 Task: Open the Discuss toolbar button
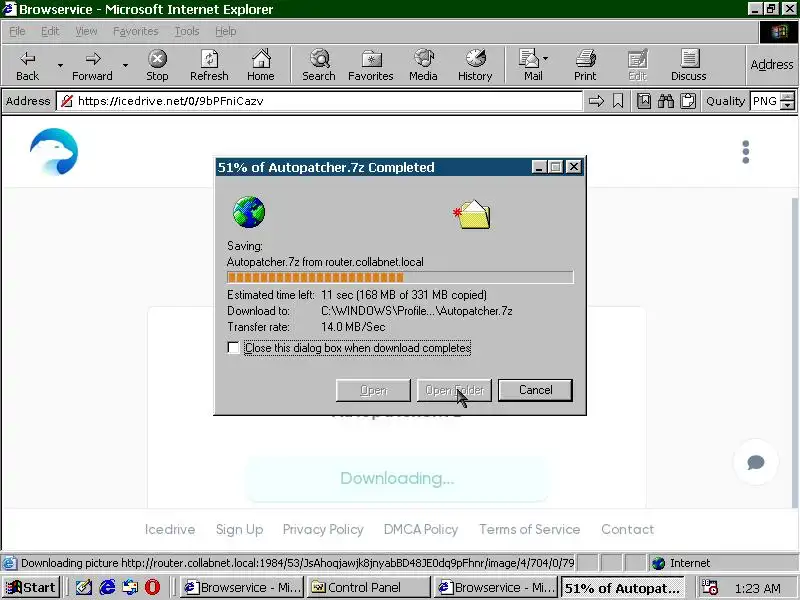coord(689,65)
